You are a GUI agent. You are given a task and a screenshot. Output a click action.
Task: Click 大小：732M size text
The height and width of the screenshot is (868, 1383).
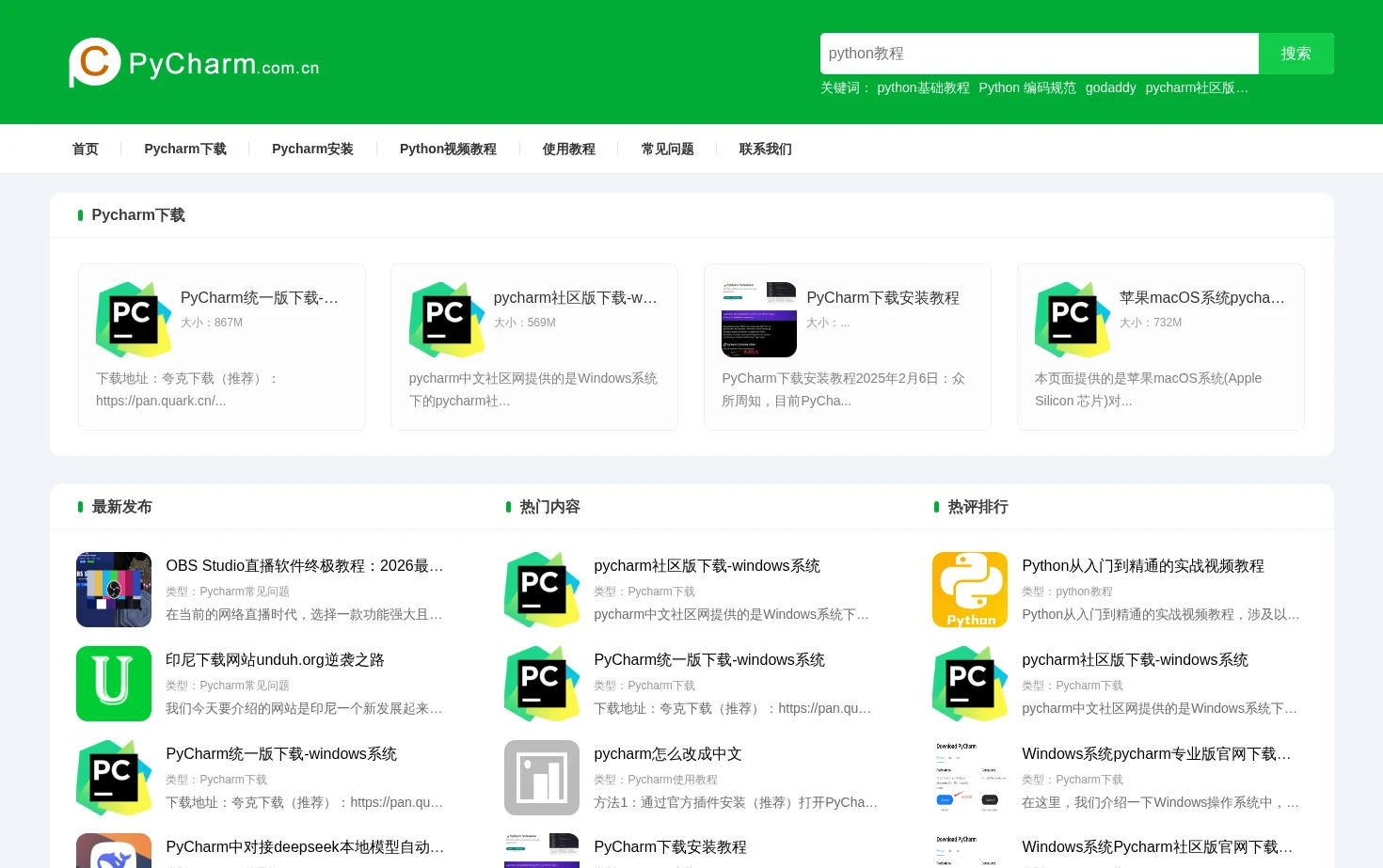(x=1151, y=323)
